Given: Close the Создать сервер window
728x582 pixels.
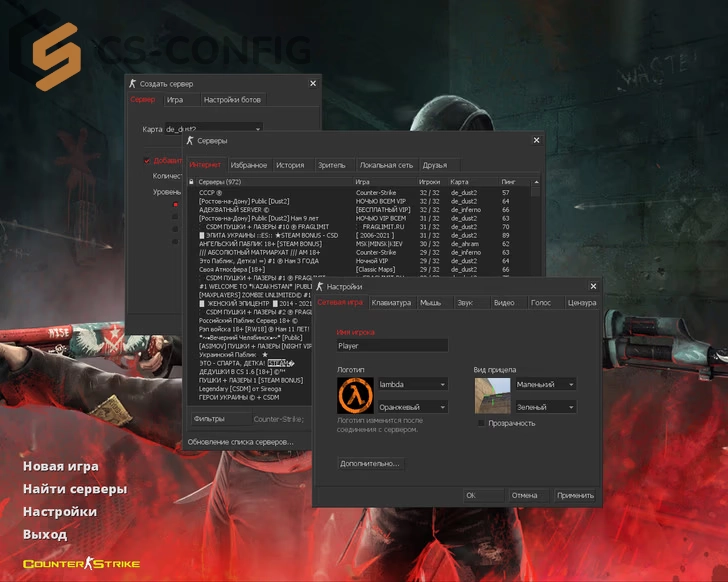Looking at the screenshot, I should pos(313,84).
